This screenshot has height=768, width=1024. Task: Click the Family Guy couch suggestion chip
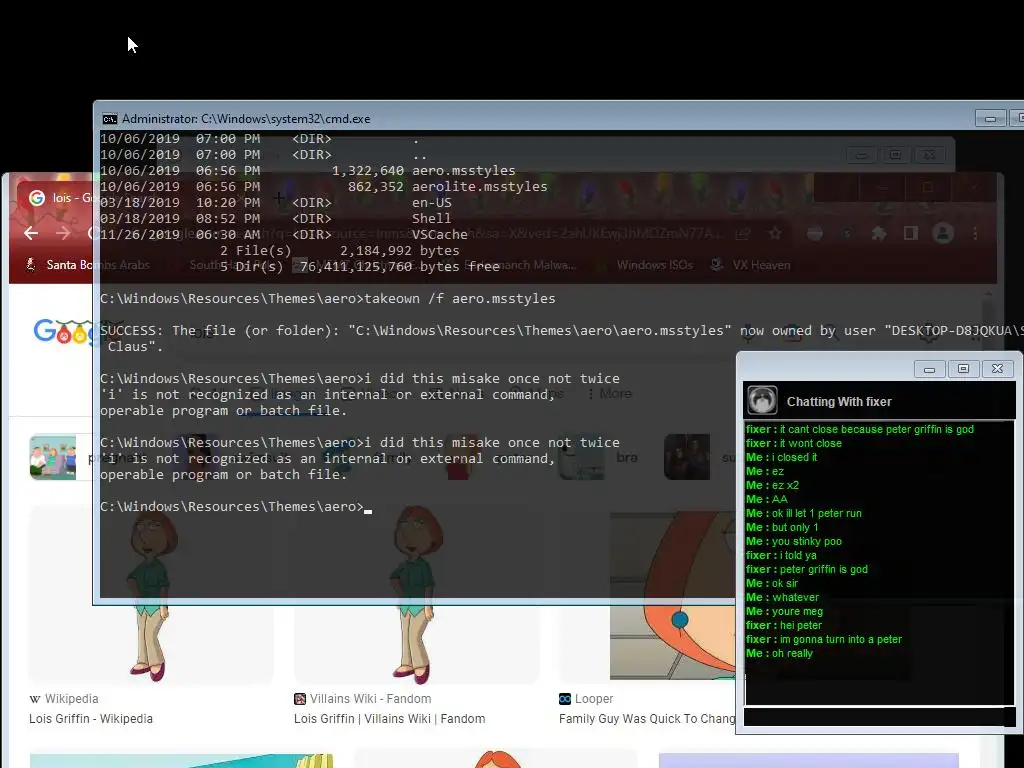tap(53, 457)
